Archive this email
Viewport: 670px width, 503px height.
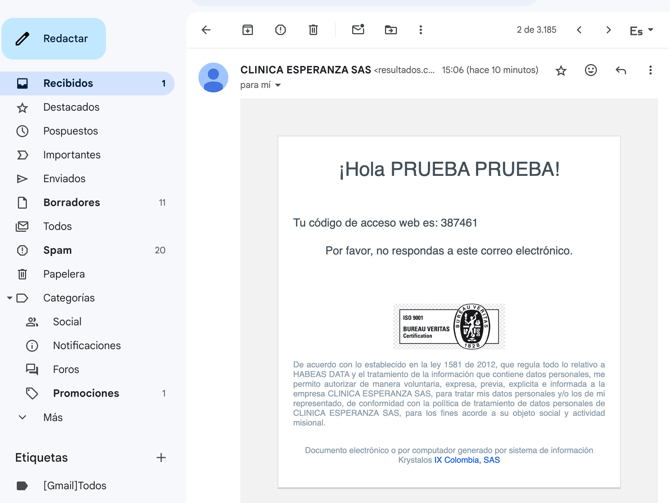(x=248, y=30)
